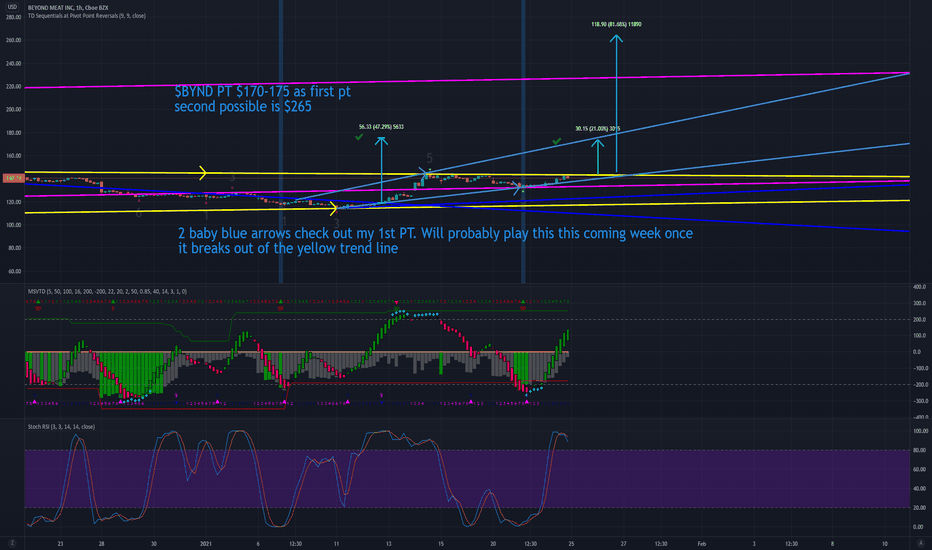
Task: Click the 240.00 price axis label
Action: (x=14, y=64)
